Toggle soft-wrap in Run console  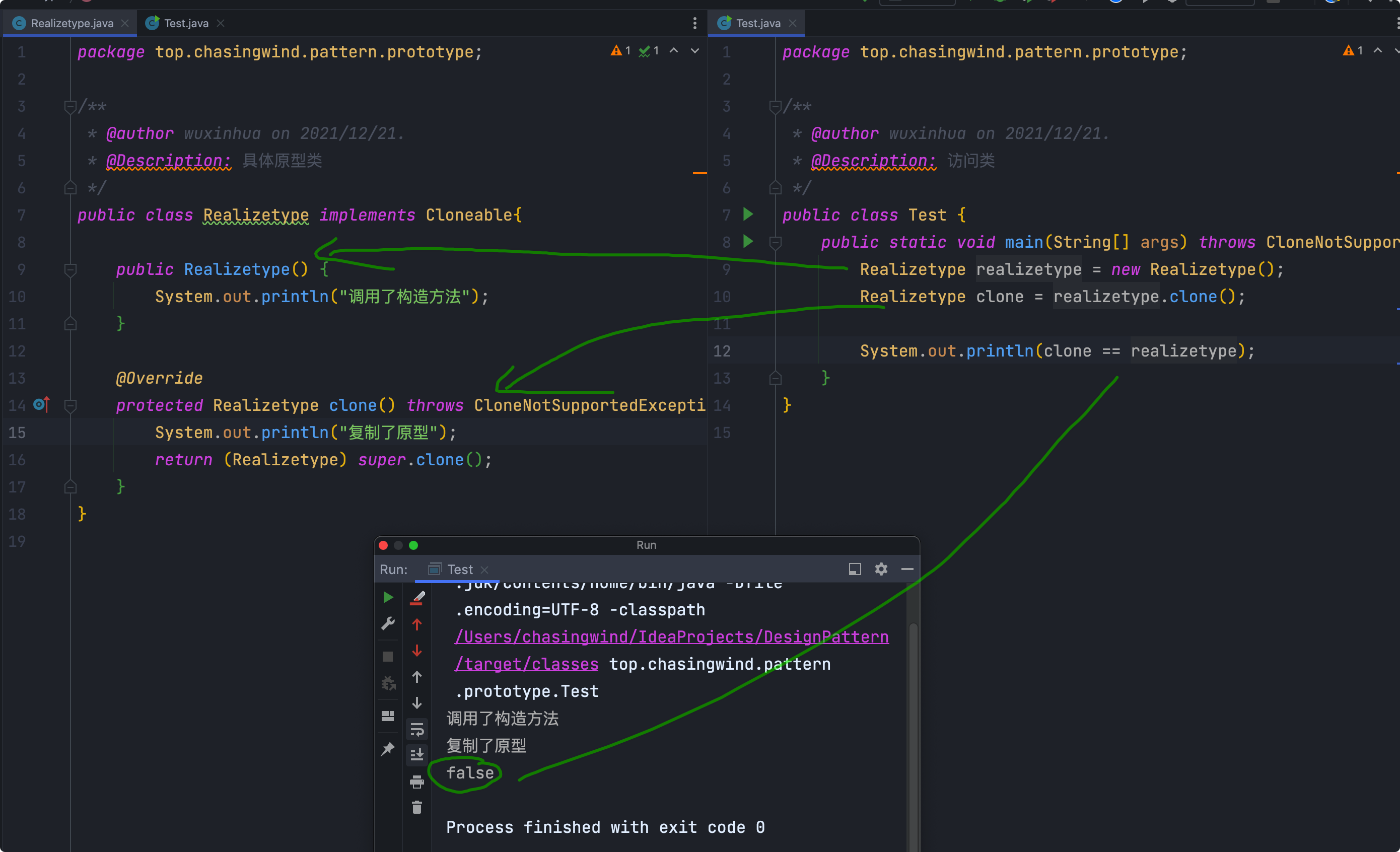pos(416,729)
